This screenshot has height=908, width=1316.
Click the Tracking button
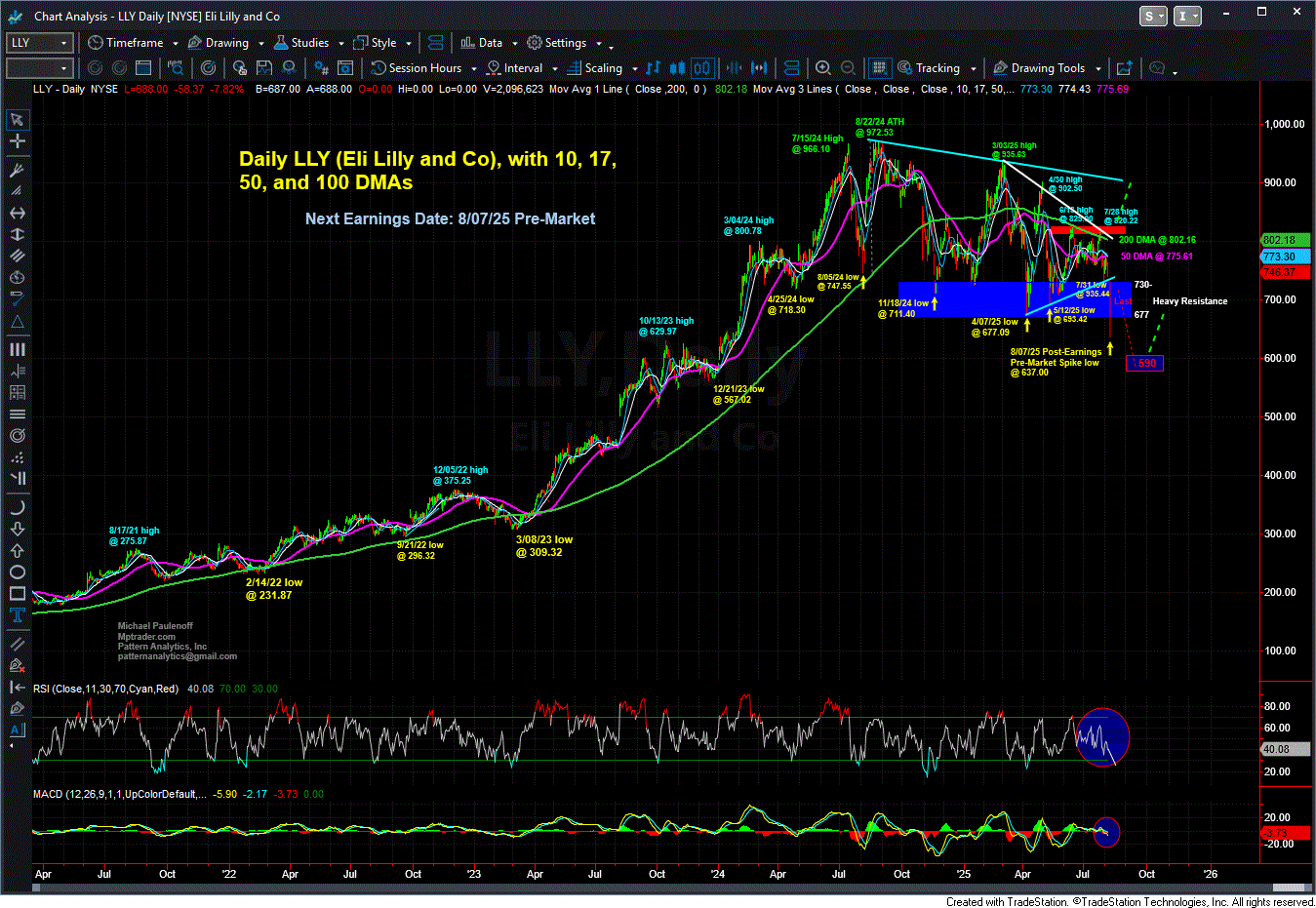928,68
